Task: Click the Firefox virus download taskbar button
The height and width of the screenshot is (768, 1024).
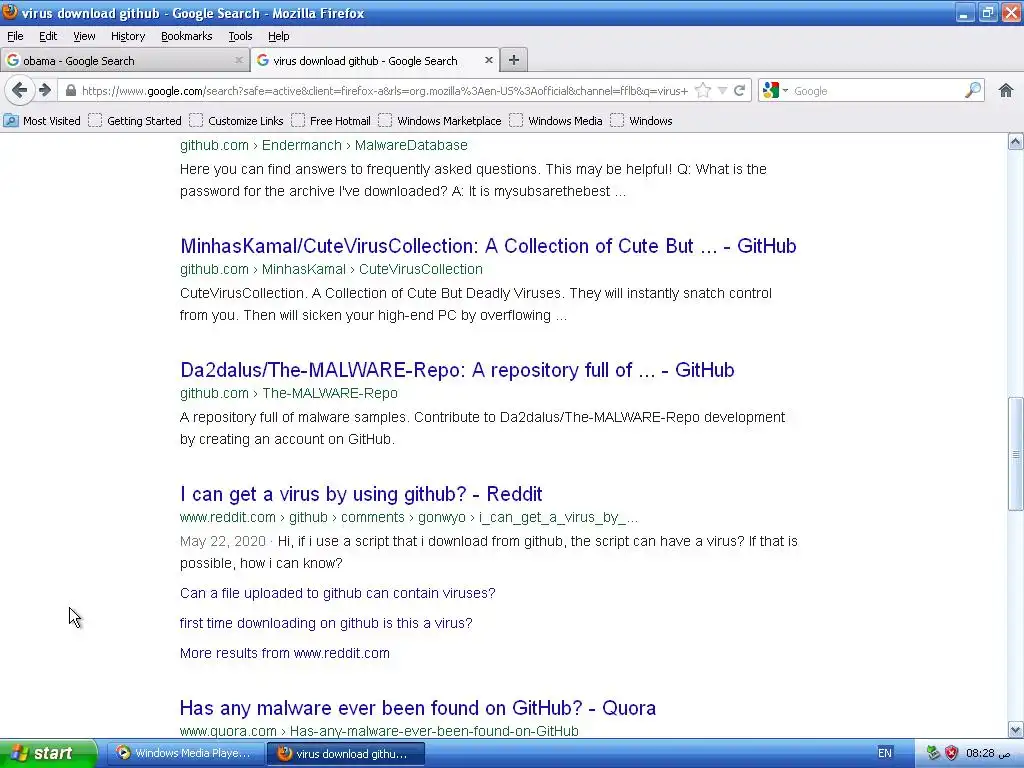Action: click(x=346, y=754)
